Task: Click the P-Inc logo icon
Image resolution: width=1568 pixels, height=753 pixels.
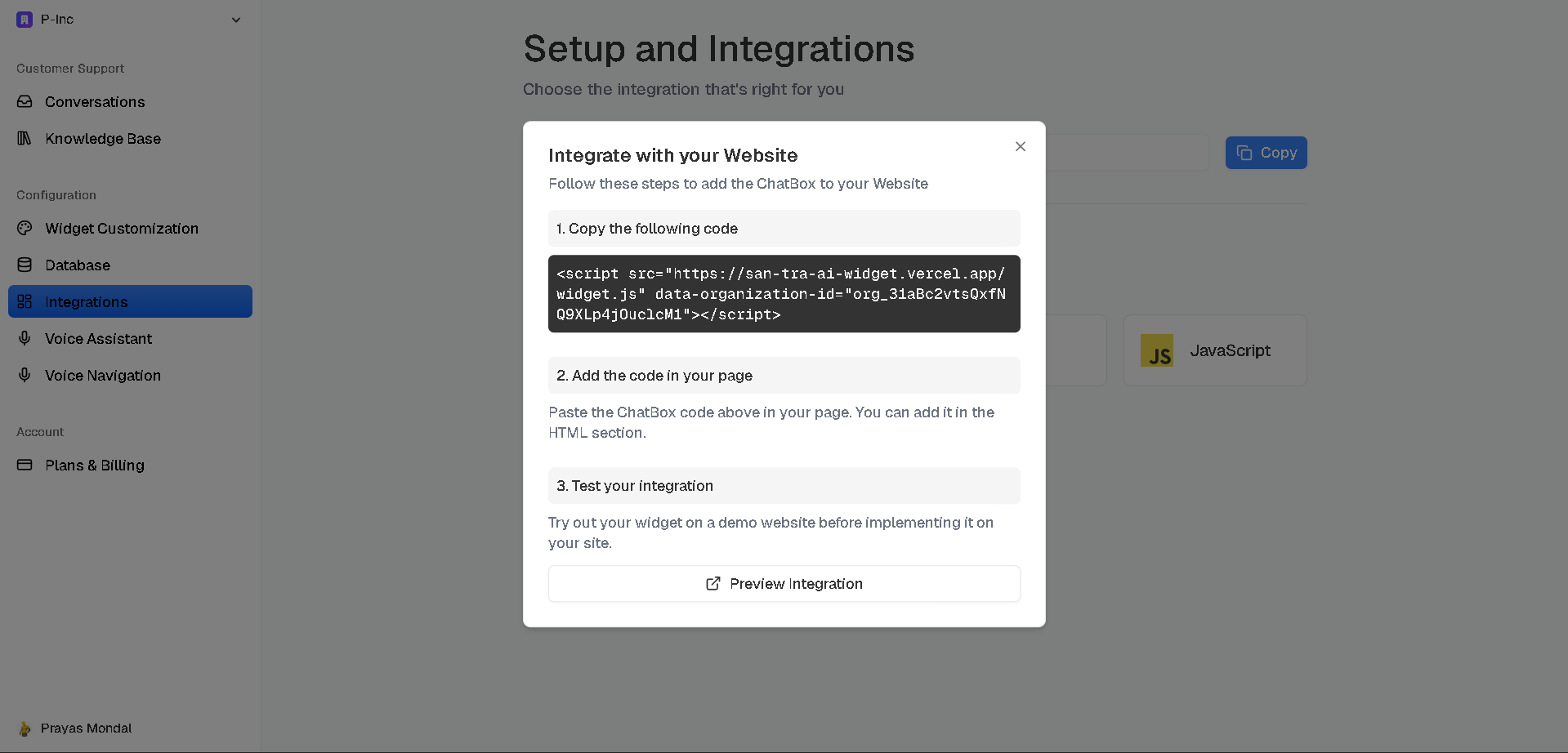Action: point(24,19)
